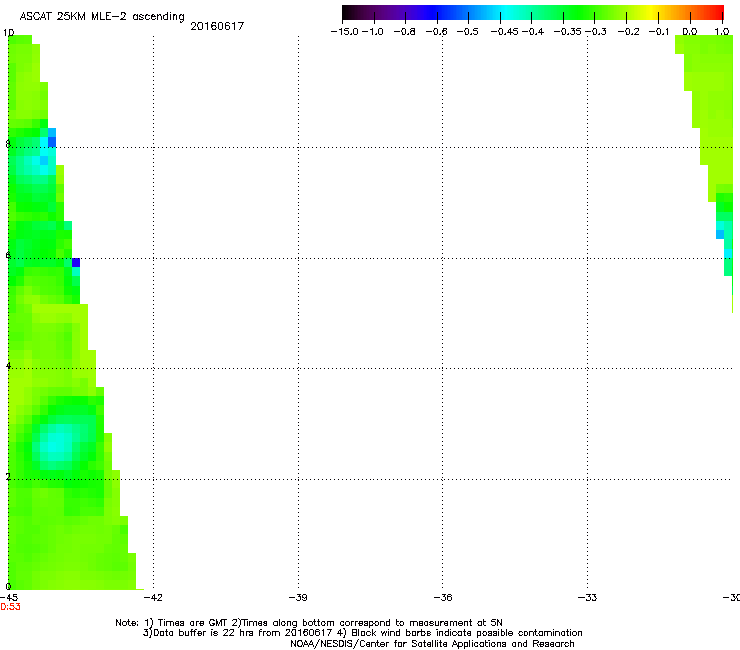Viewport: 740px width, 650px height.
Task: Click the 'ASCAT 25KM MLE-2 ascending' title
Action: point(102,17)
